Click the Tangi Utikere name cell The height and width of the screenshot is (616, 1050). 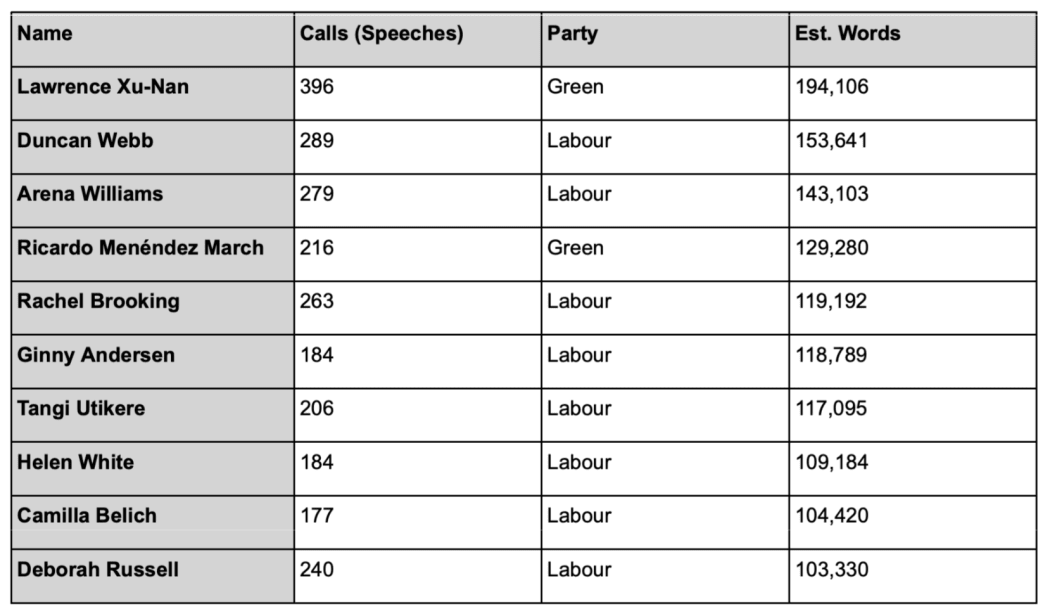pyautogui.click(x=81, y=408)
